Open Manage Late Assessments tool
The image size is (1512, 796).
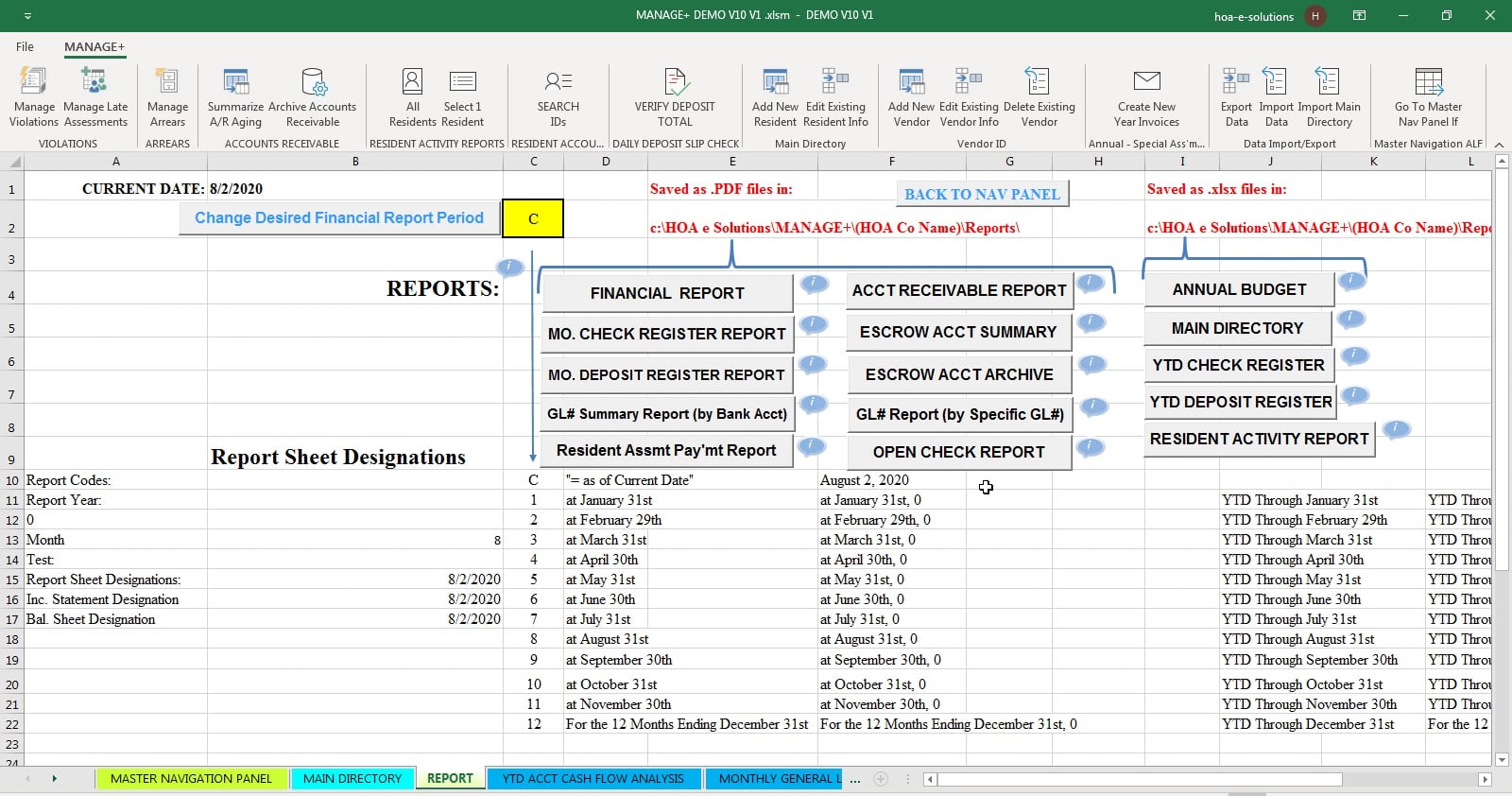95,97
